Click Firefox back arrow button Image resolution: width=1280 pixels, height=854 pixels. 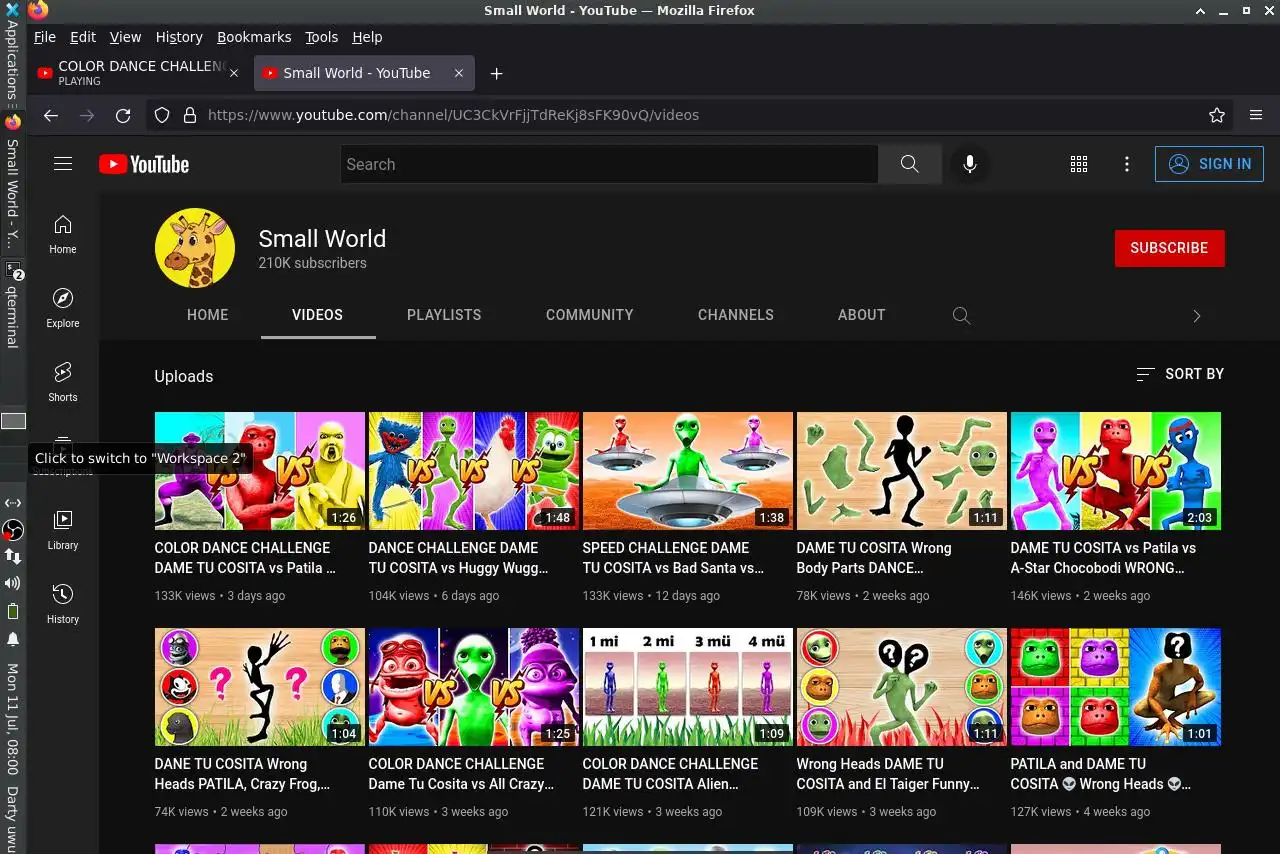point(51,115)
